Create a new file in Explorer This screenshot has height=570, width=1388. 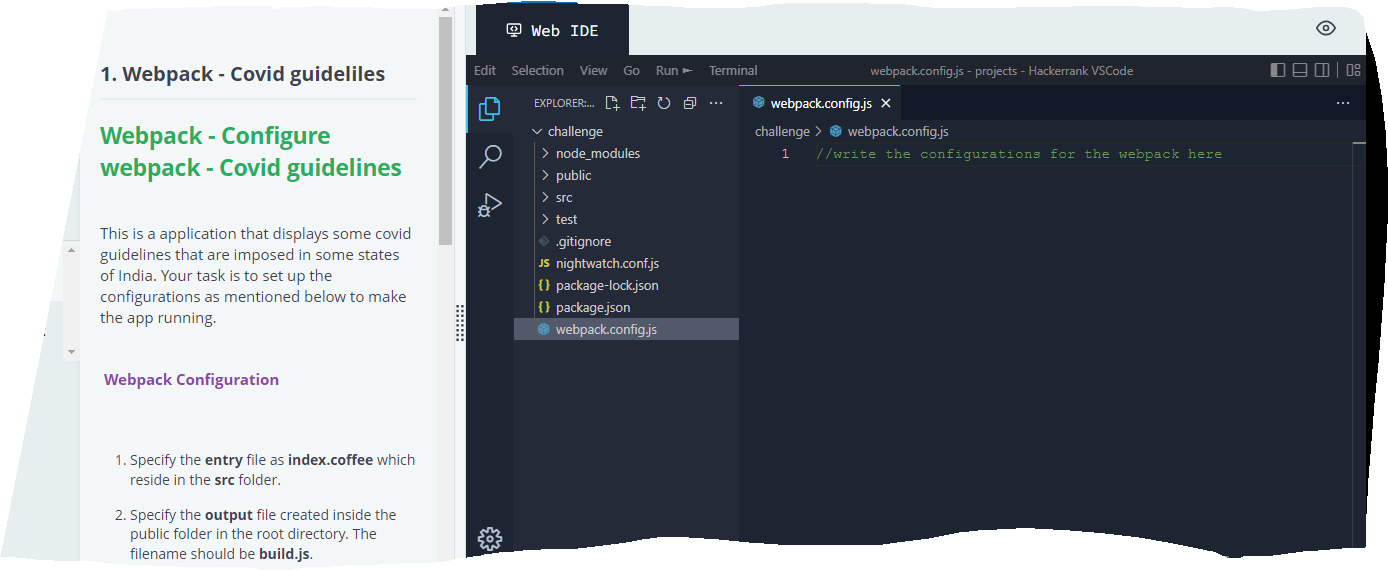coord(613,103)
